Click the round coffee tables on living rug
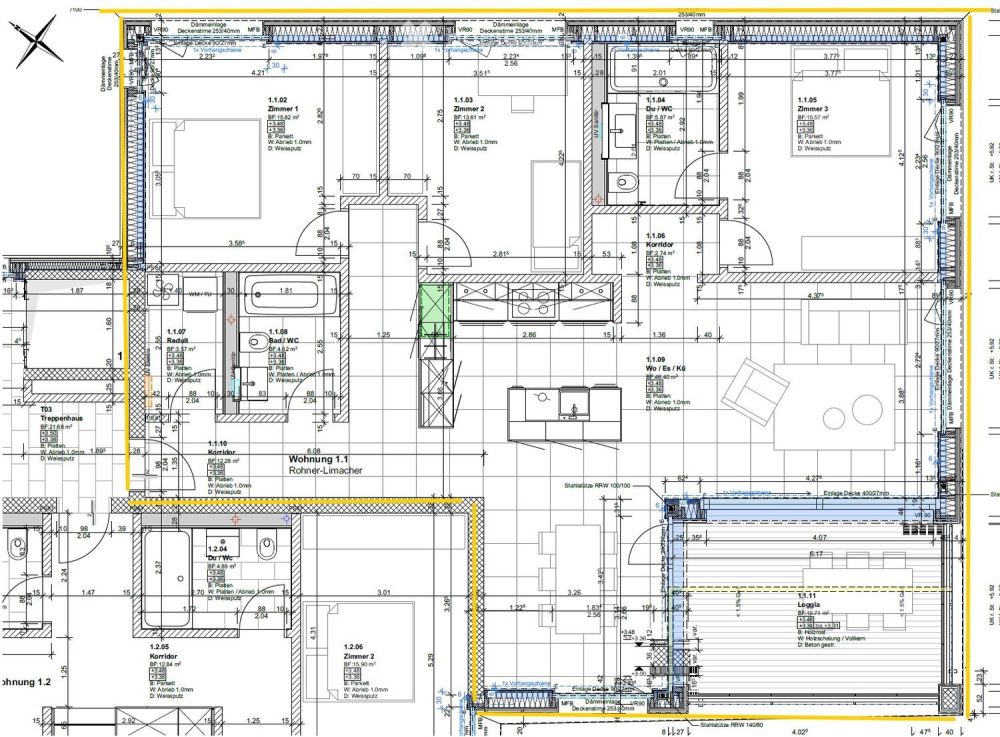This screenshot has width=1000, height=737. click(x=851, y=411)
